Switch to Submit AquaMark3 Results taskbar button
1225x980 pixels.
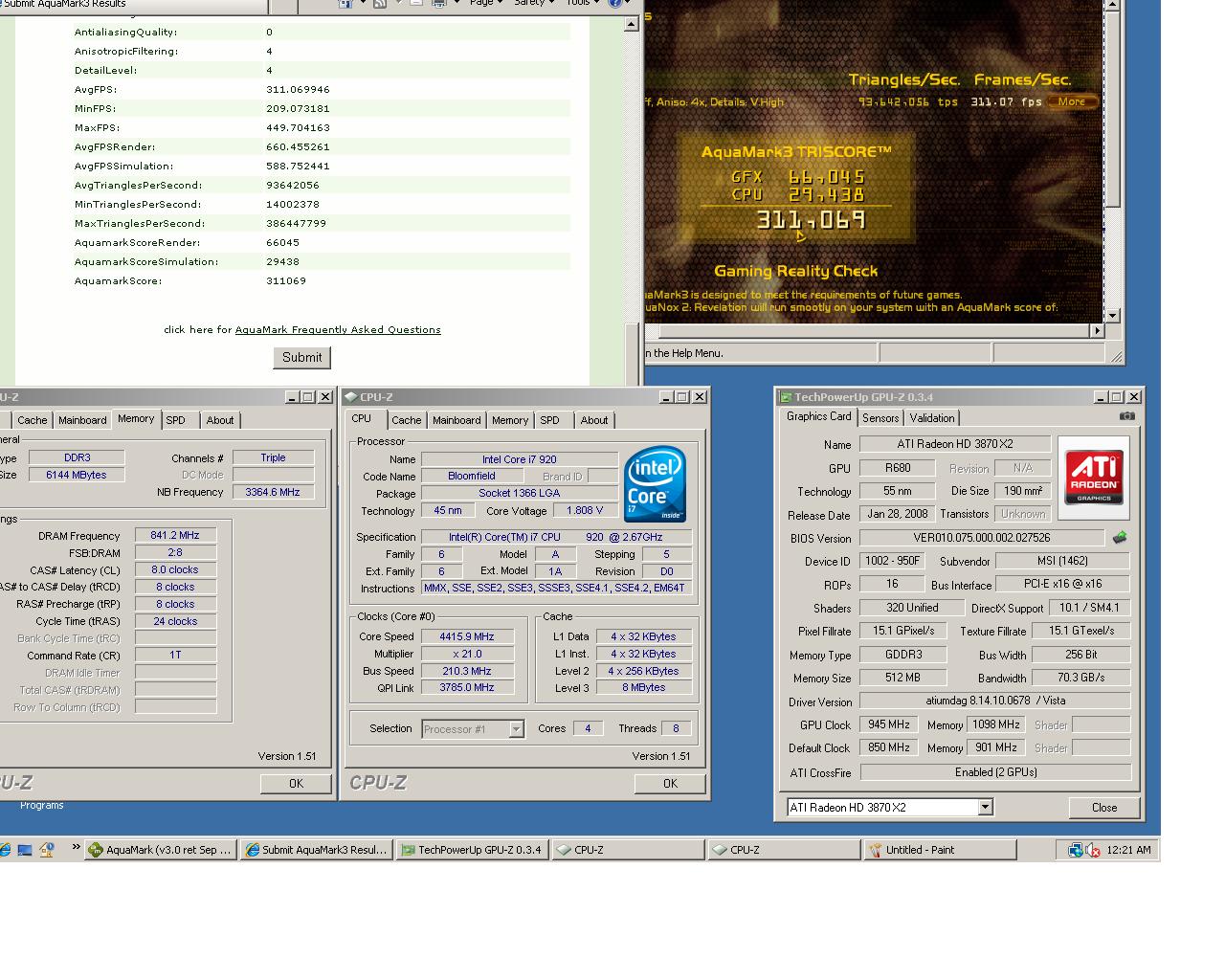pos(316,850)
